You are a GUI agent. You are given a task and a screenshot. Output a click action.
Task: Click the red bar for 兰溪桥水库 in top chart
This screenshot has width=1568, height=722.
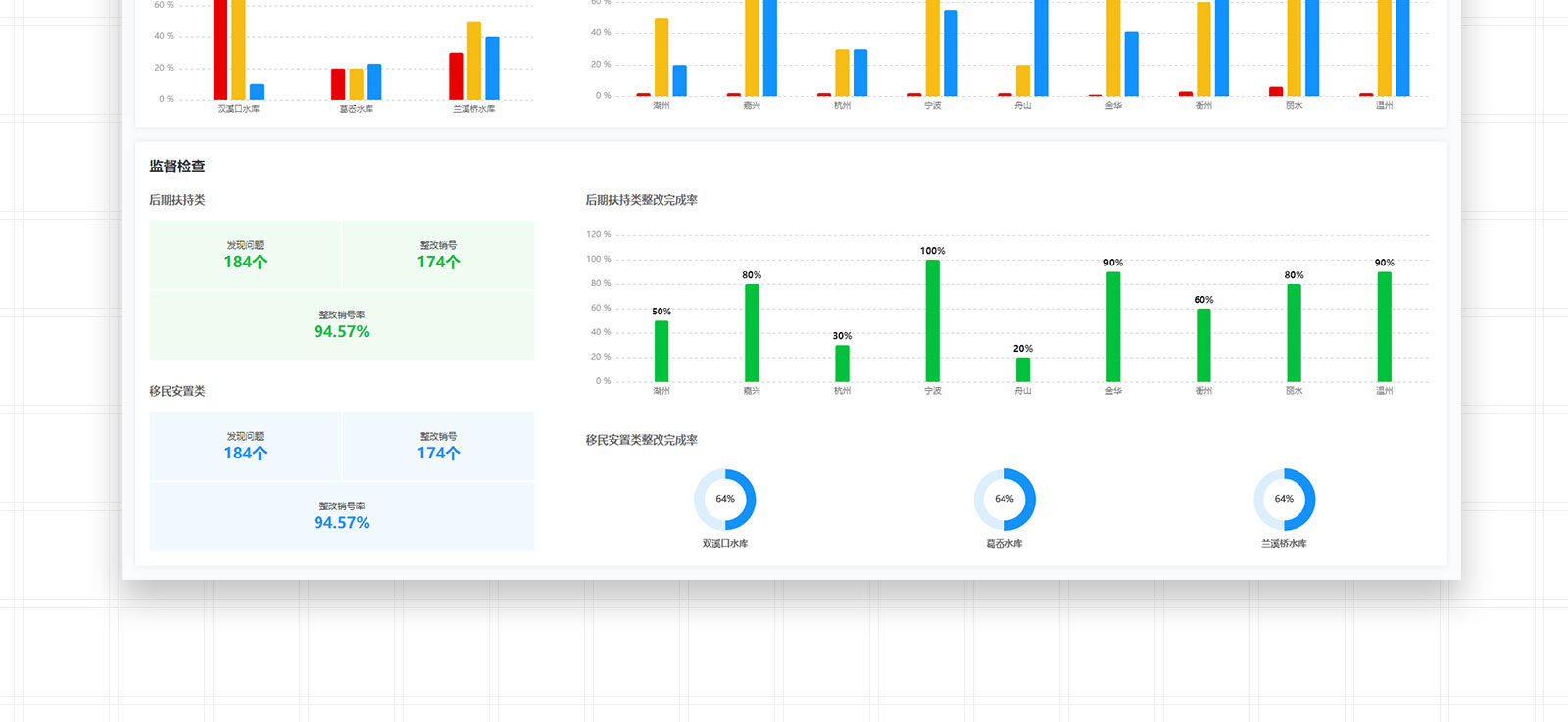point(456,76)
